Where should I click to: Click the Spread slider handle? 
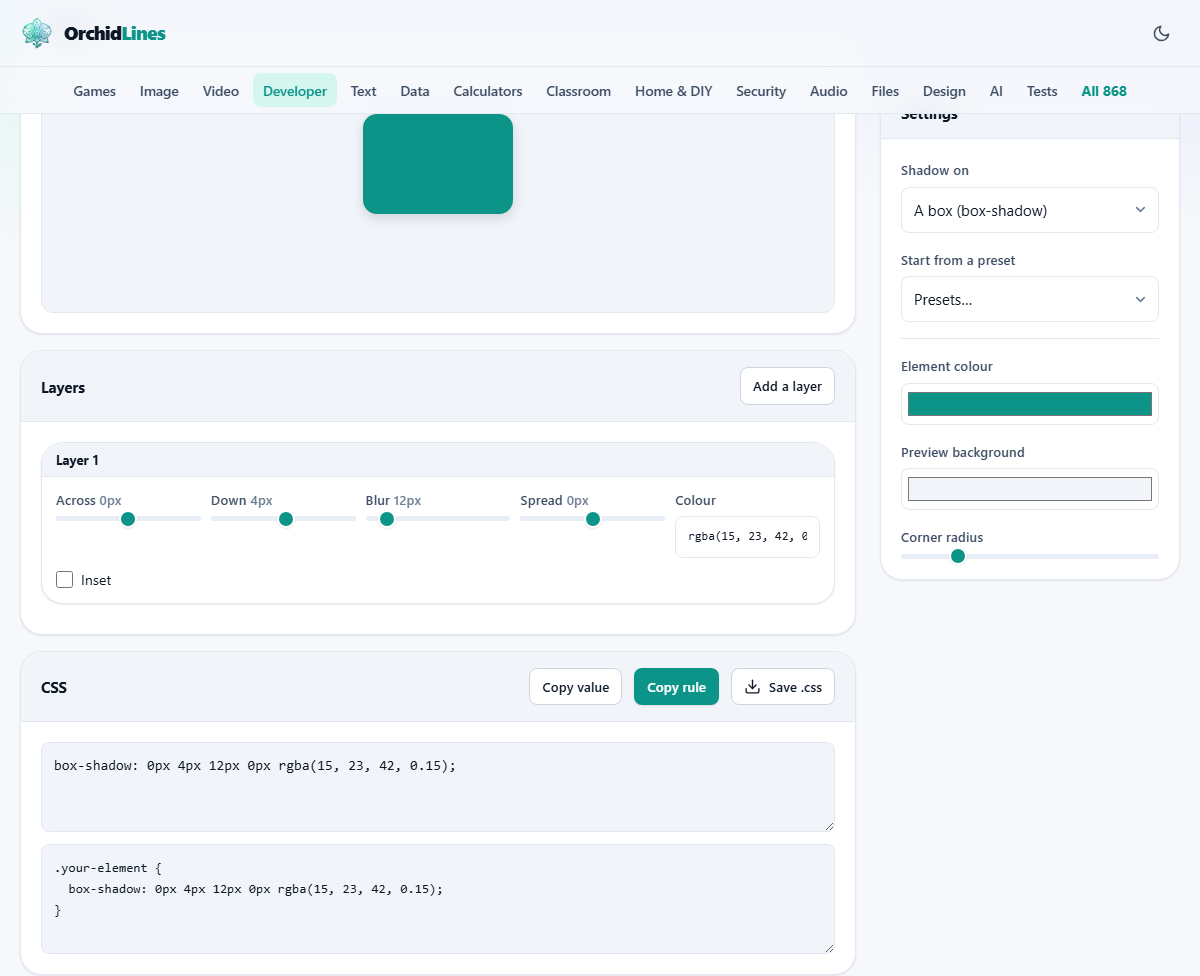pos(593,518)
